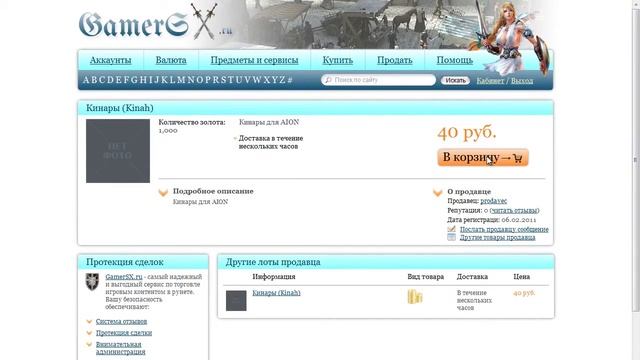Click arrow beside Система отзывов

pyautogui.click(x=89, y=322)
